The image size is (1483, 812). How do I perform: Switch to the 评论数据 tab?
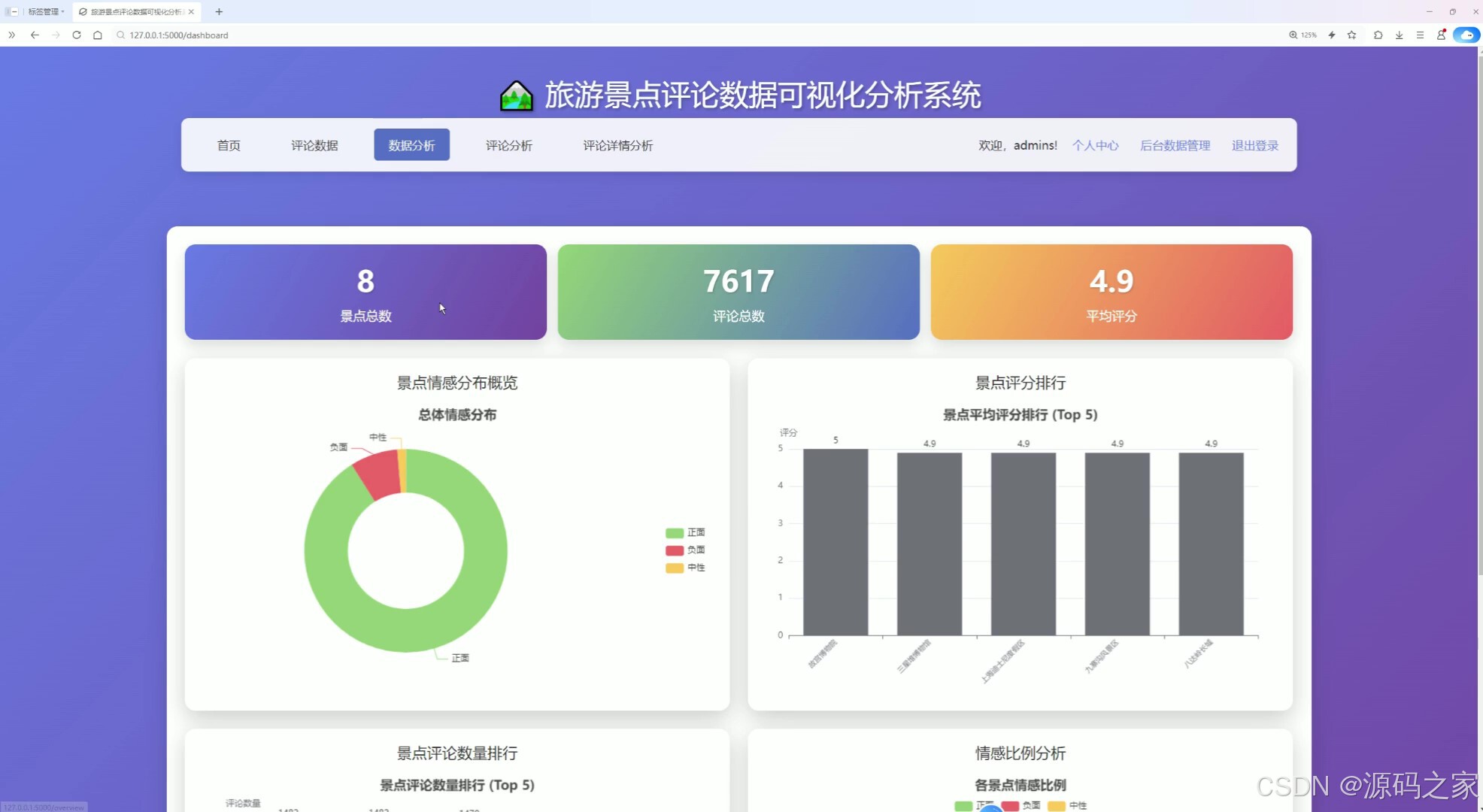pyautogui.click(x=314, y=145)
